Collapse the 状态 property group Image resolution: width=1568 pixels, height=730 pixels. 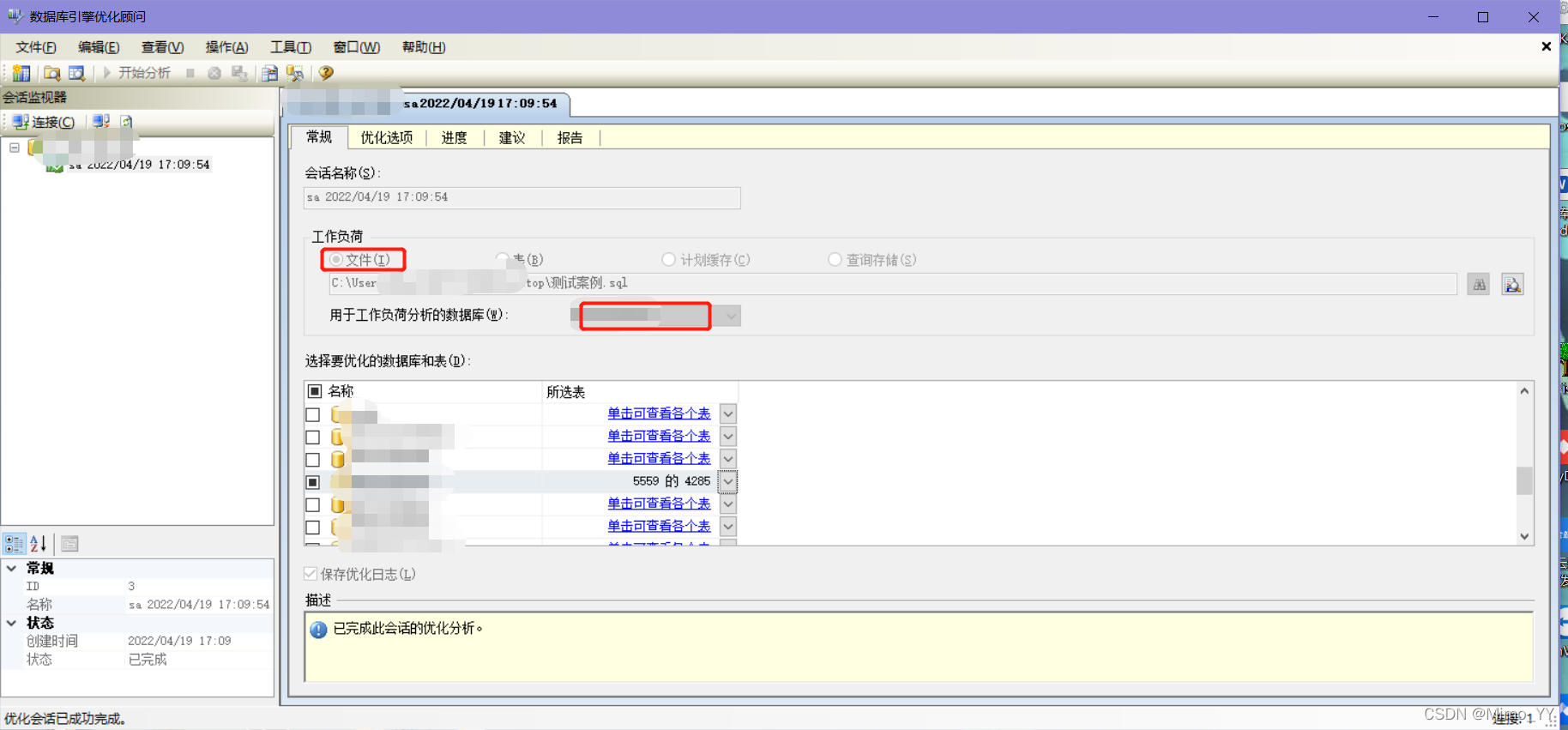(x=11, y=623)
